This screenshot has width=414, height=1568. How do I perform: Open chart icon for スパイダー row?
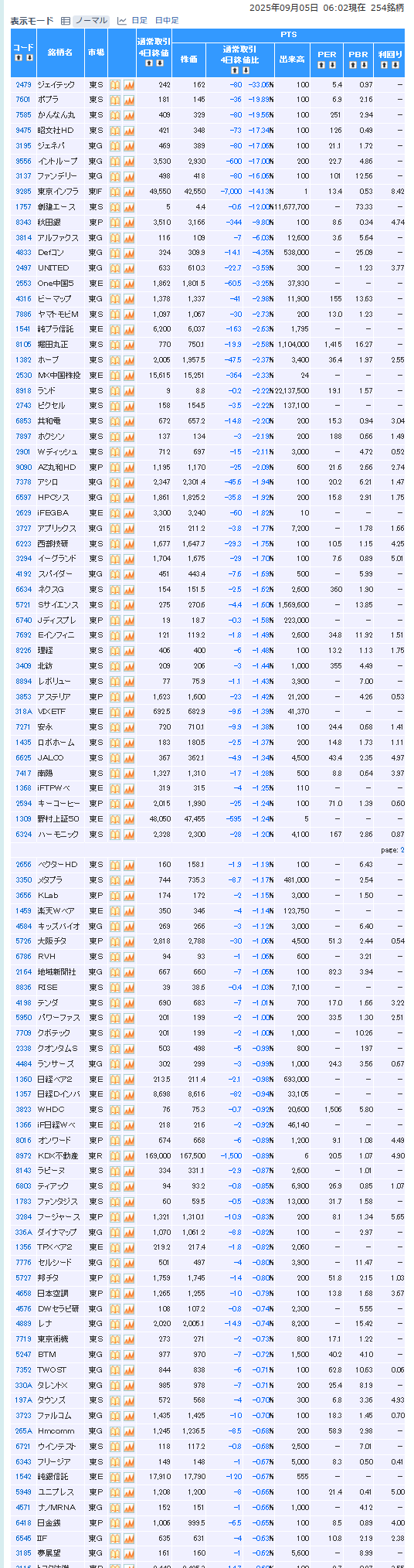click(128, 574)
